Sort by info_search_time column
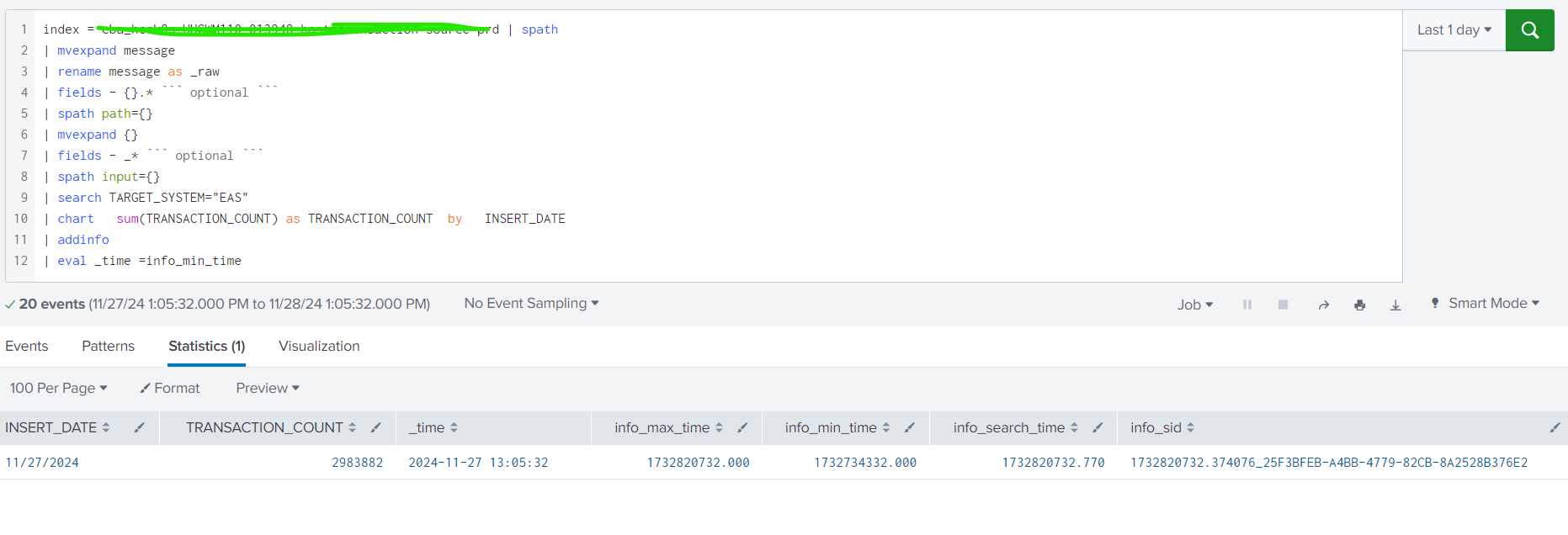Image resolution: width=1568 pixels, height=535 pixels. (x=1015, y=427)
